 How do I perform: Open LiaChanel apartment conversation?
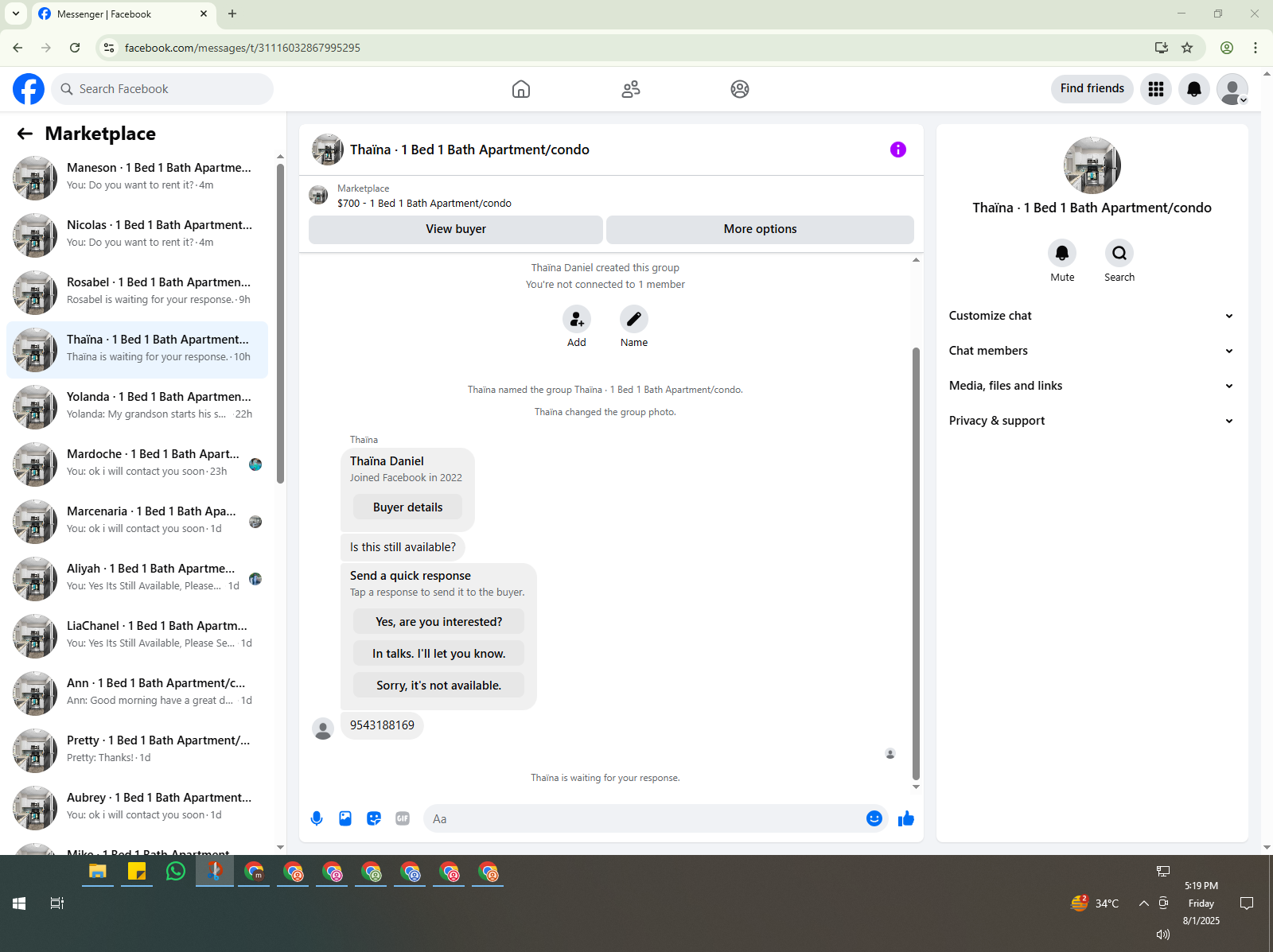(x=137, y=636)
